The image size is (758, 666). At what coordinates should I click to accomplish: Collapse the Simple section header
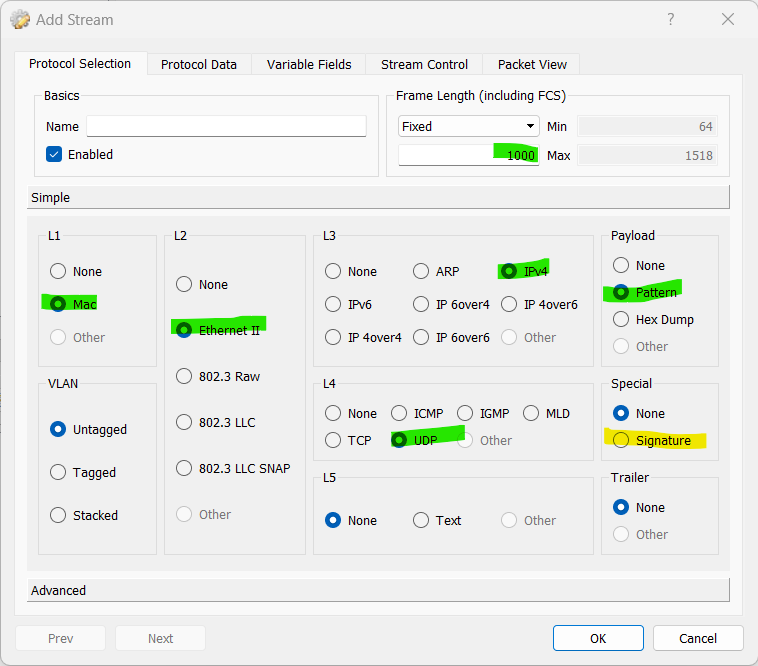[378, 197]
